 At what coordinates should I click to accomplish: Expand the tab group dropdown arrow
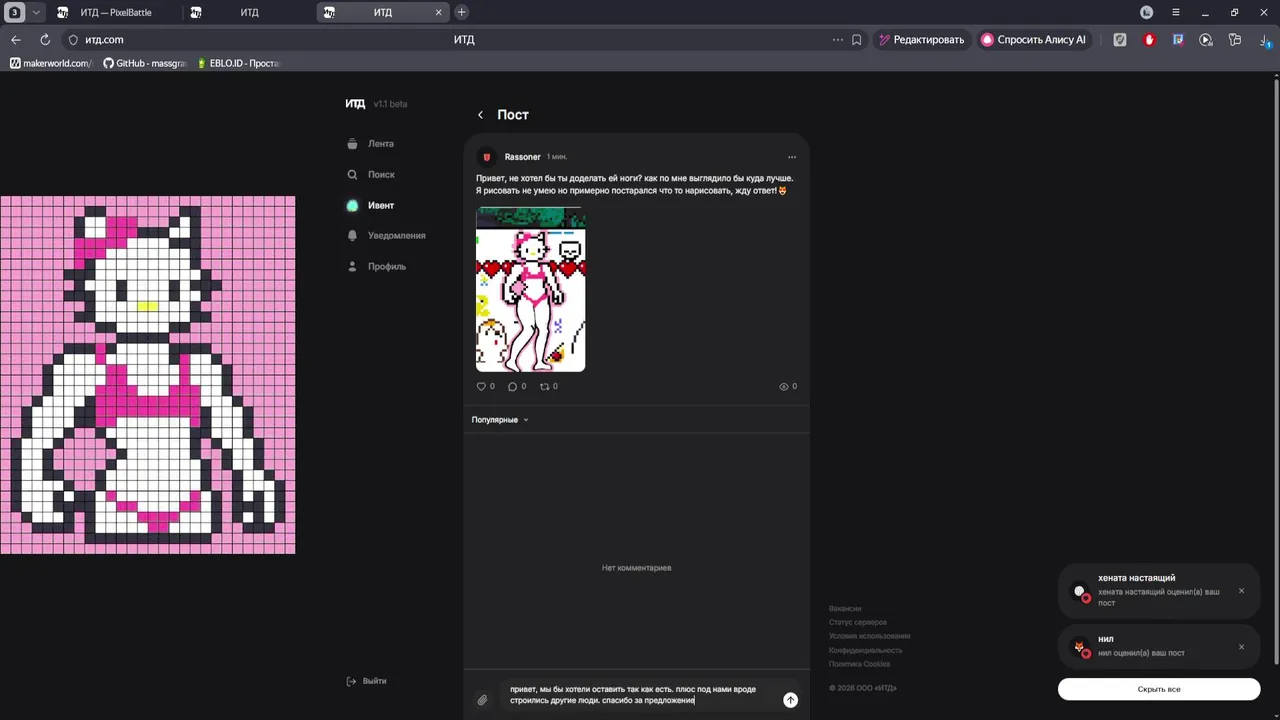pos(37,12)
